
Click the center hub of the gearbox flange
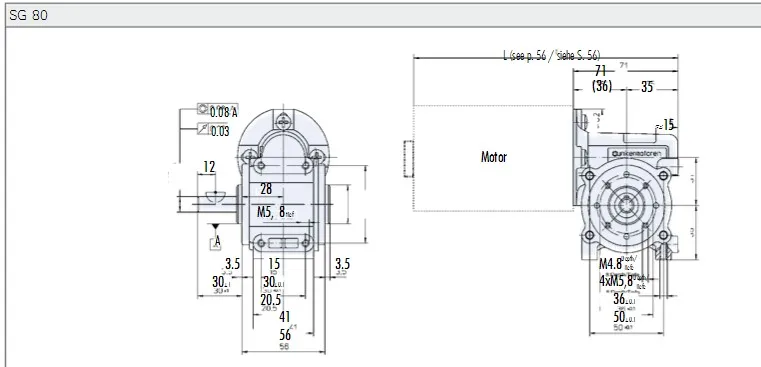click(x=627, y=205)
